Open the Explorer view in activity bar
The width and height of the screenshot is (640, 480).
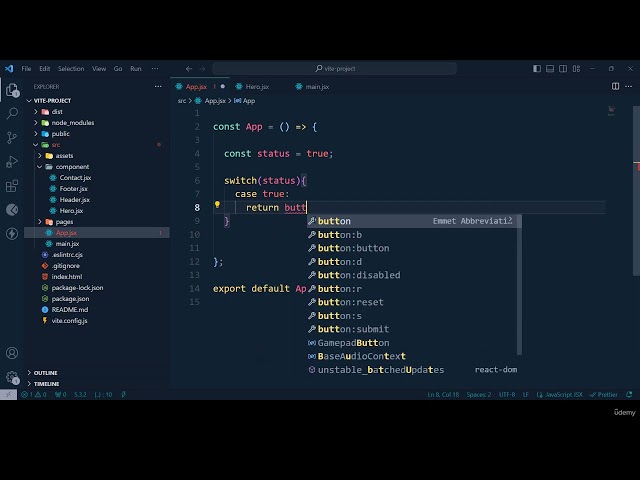pos(12,90)
